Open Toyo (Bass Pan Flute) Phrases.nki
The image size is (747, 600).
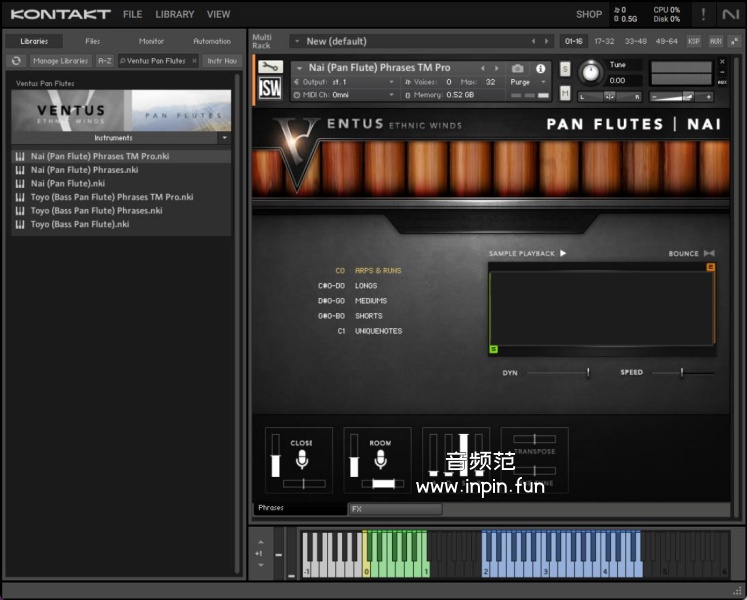[x=96, y=211]
